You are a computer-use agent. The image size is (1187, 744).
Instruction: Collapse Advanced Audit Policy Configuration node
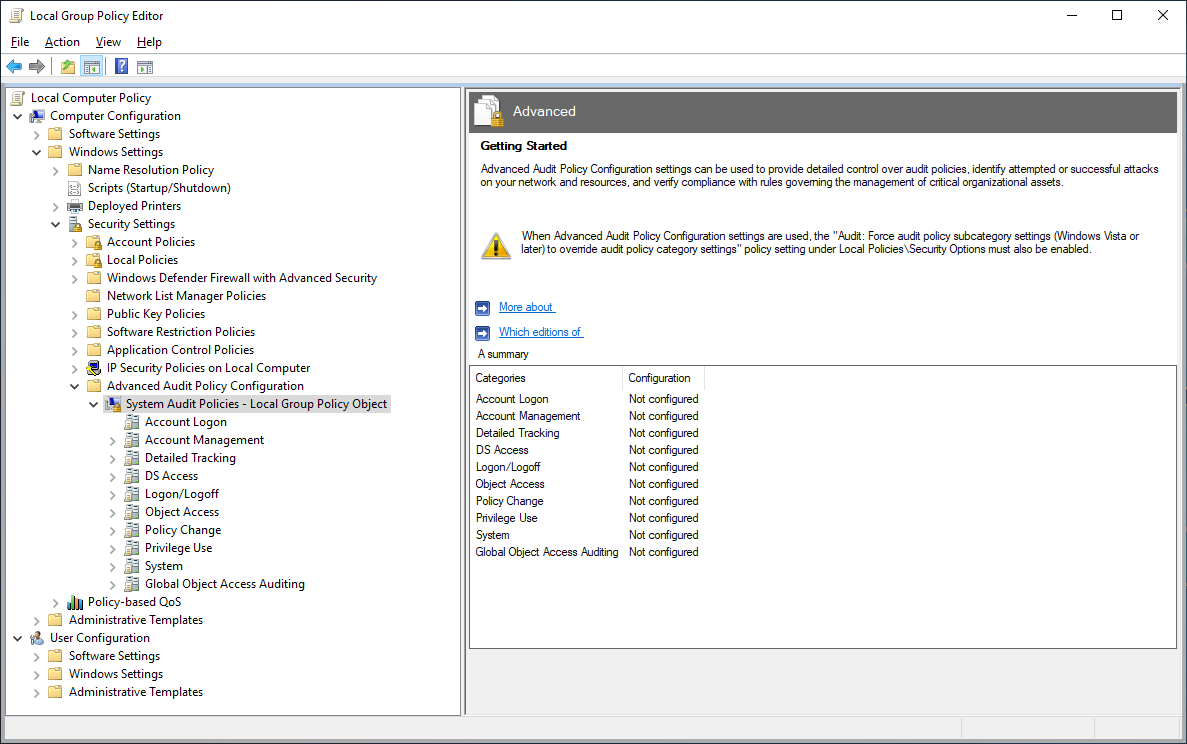[74, 386]
